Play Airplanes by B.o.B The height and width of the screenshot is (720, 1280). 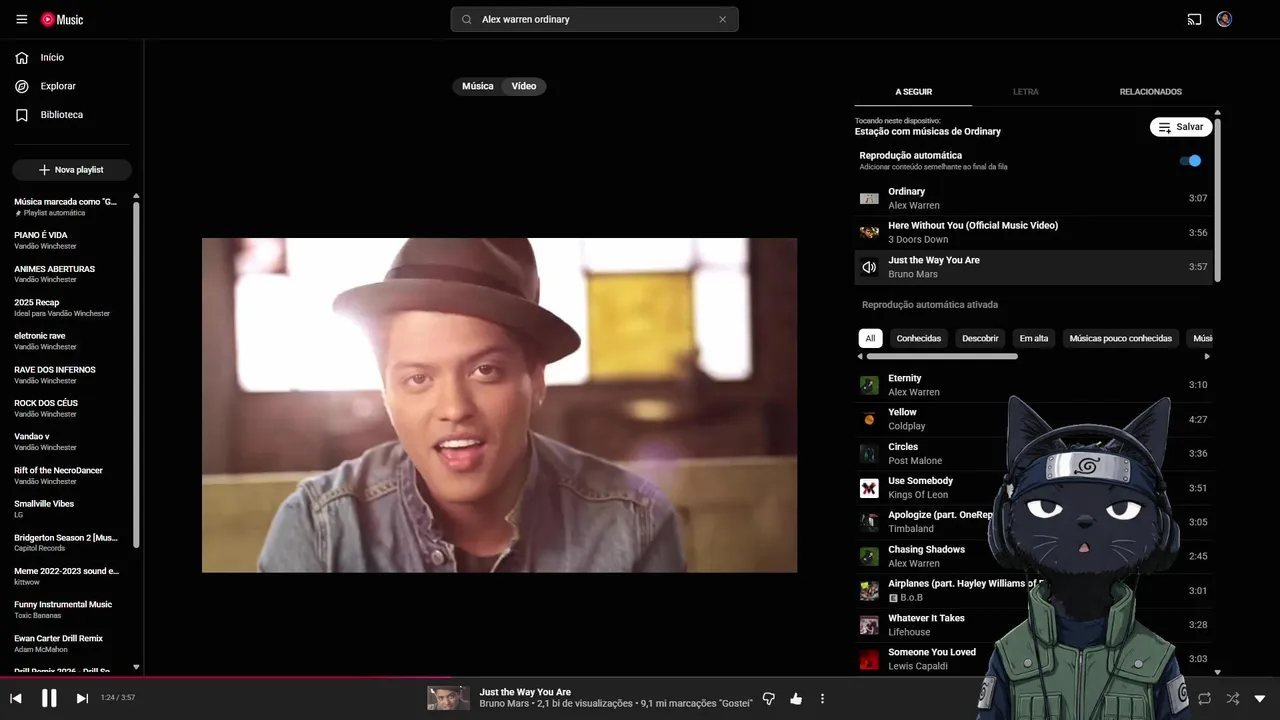pyautogui.click(x=1033, y=590)
